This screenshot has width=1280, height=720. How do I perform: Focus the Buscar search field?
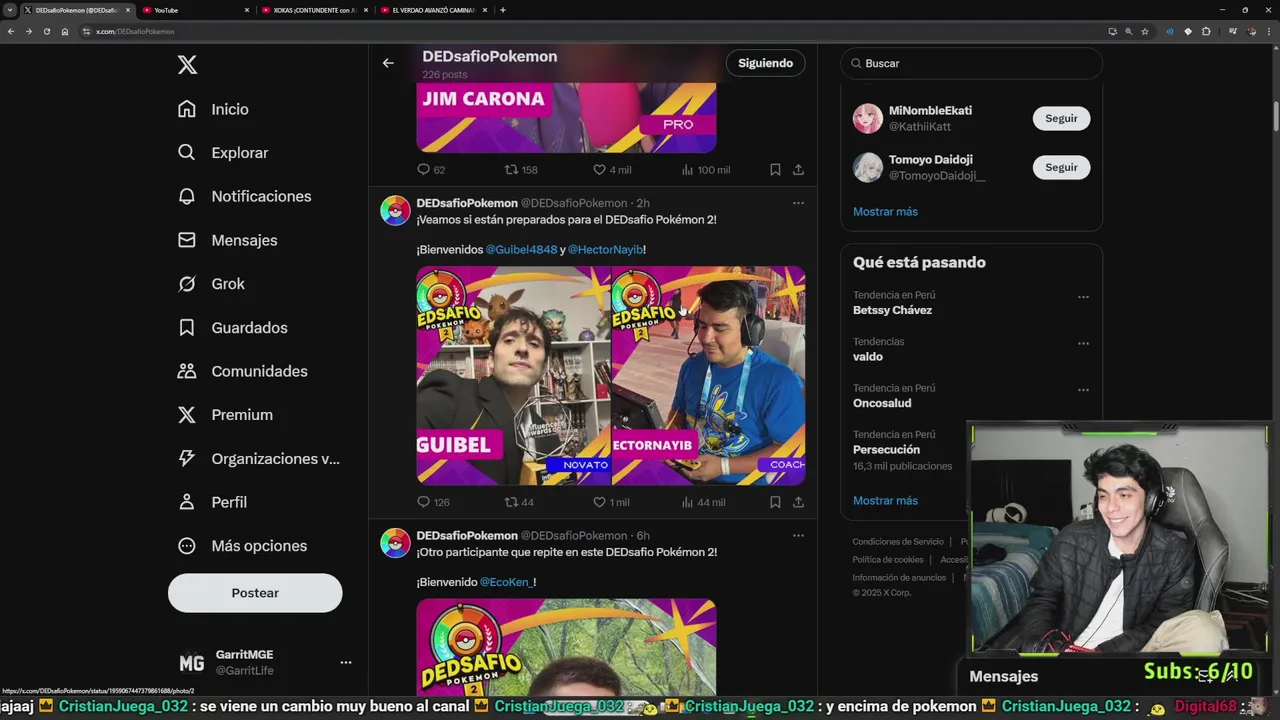(971, 63)
